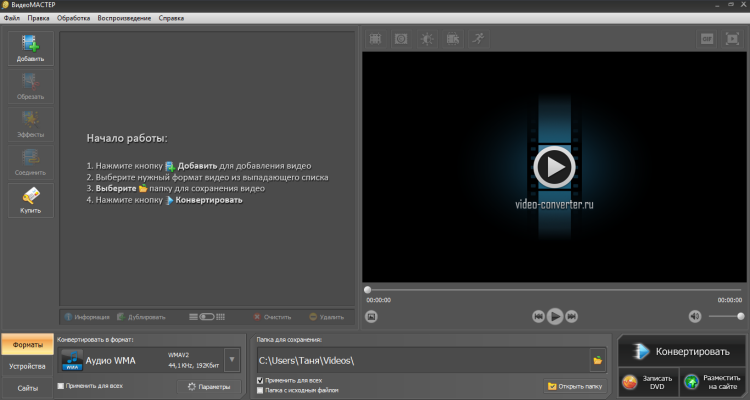Skip forward with the next button
Image resolution: width=750 pixels, height=400 pixels.
tap(572, 316)
